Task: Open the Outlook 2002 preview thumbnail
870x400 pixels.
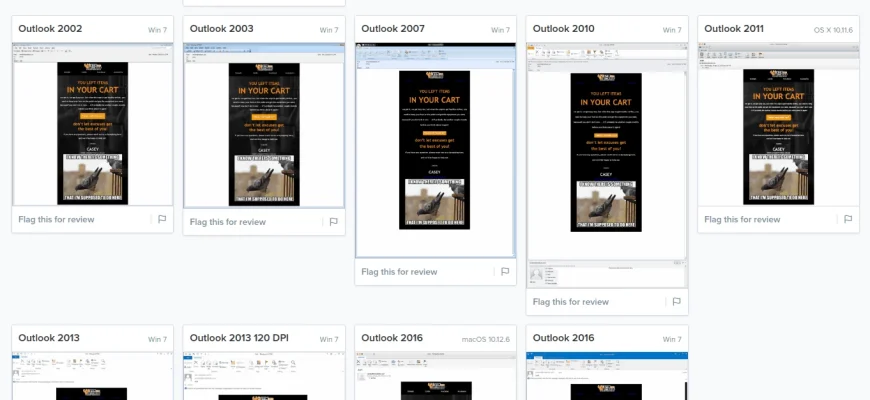Action: click(x=92, y=124)
